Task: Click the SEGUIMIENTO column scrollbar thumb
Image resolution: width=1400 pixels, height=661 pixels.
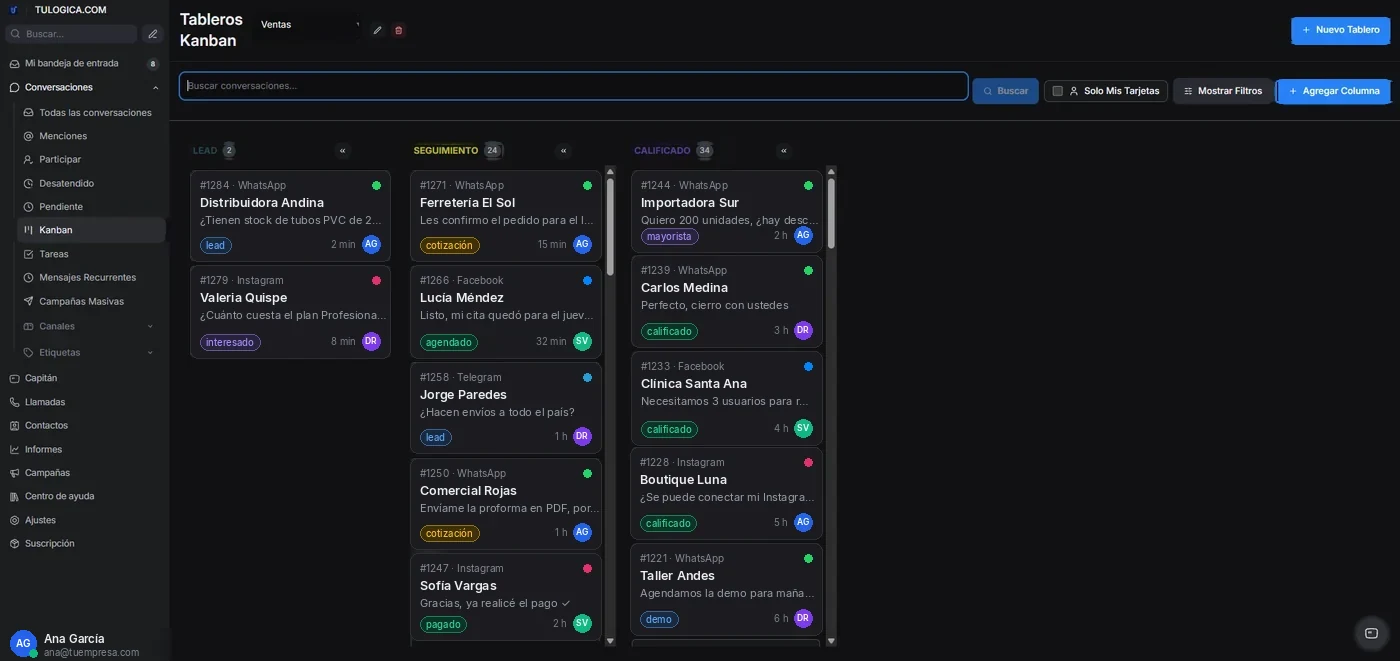Action: tap(610, 227)
